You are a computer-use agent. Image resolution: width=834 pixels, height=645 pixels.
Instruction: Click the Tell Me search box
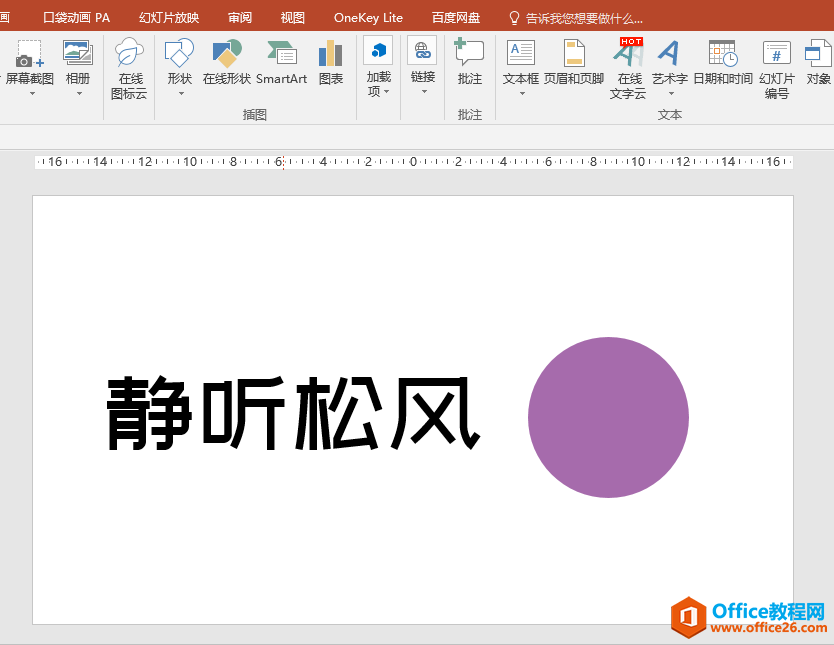[x=578, y=17]
